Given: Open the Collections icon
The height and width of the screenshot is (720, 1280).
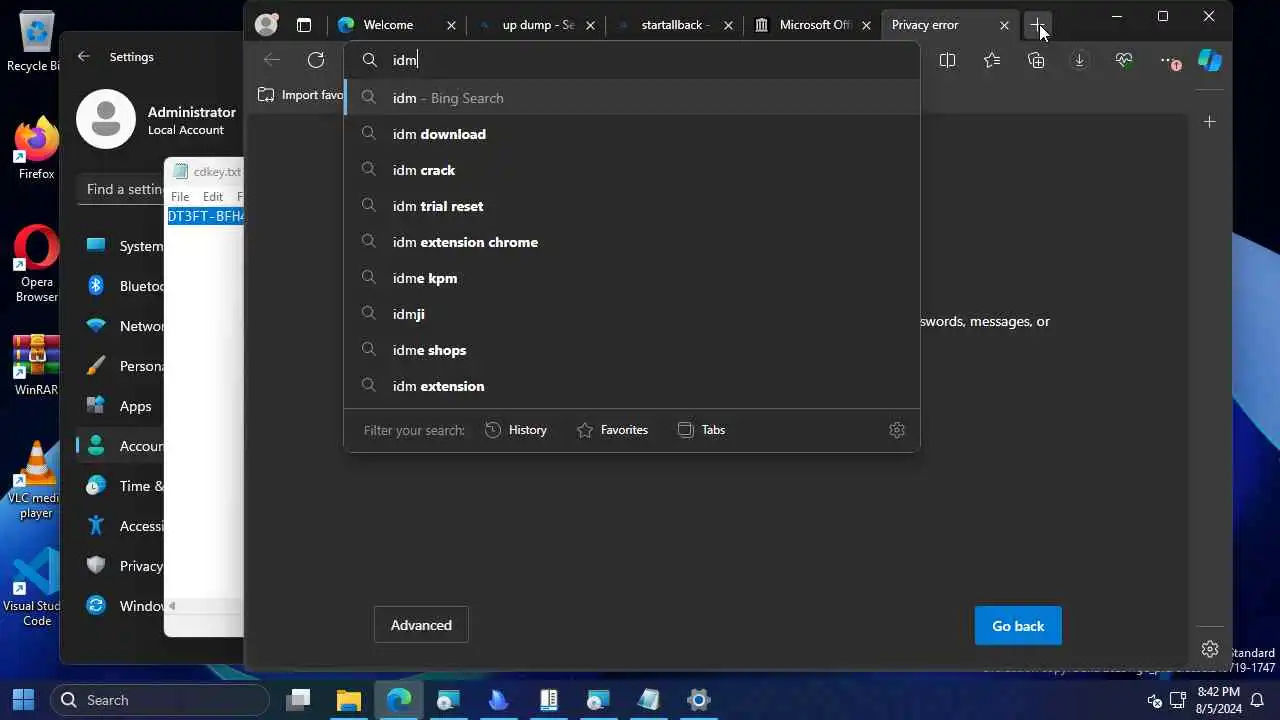Looking at the screenshot, I should point(1036,61).
